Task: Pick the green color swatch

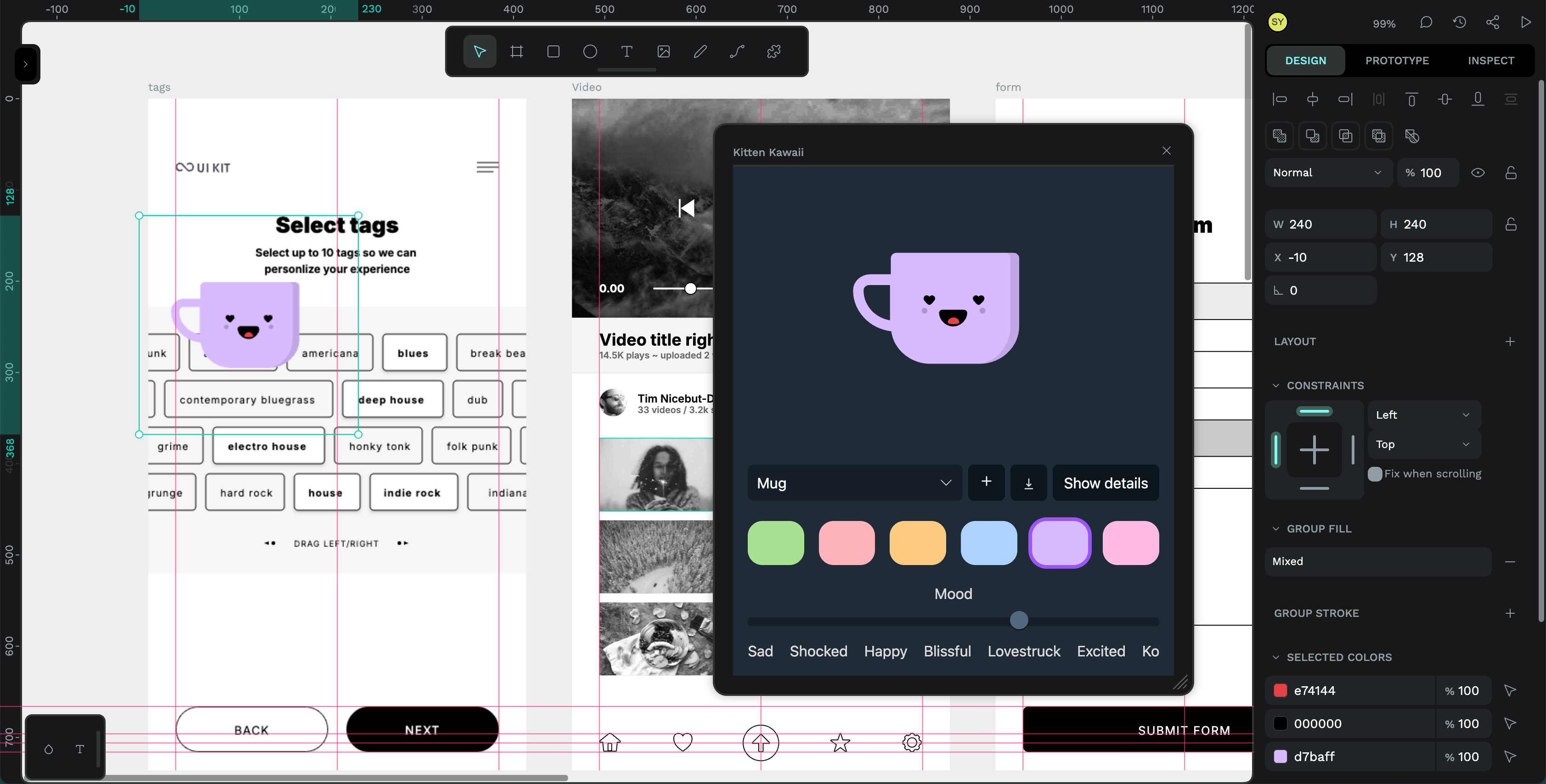Action: tap(775, 543)
